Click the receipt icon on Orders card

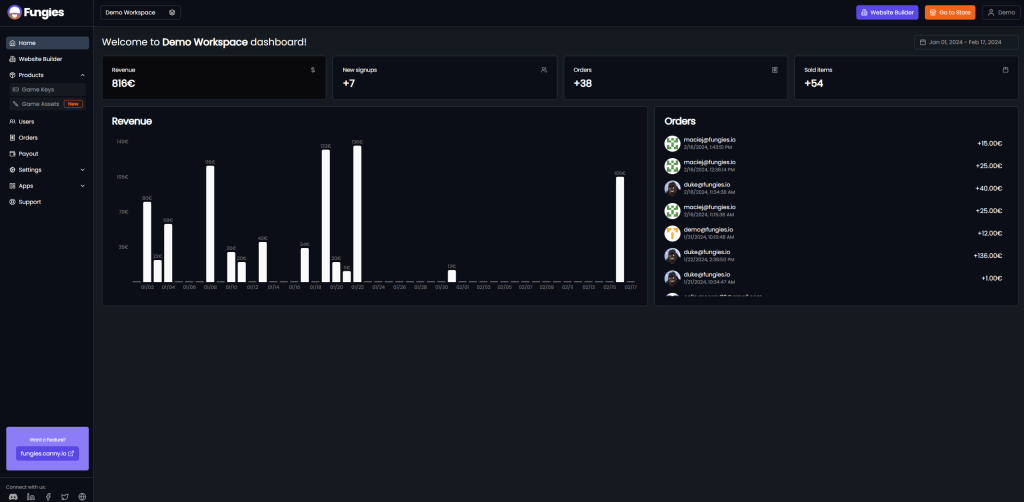pyautogui.click(x=775, y=70)
